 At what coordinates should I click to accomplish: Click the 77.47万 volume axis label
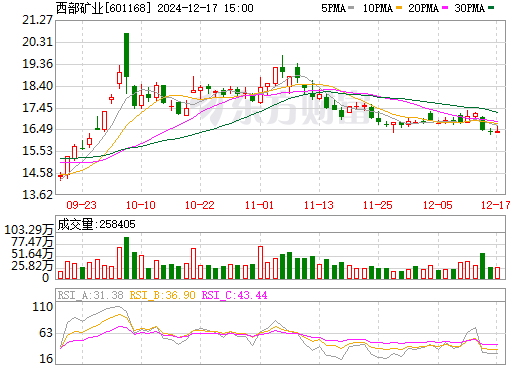[x=32, y=242]
